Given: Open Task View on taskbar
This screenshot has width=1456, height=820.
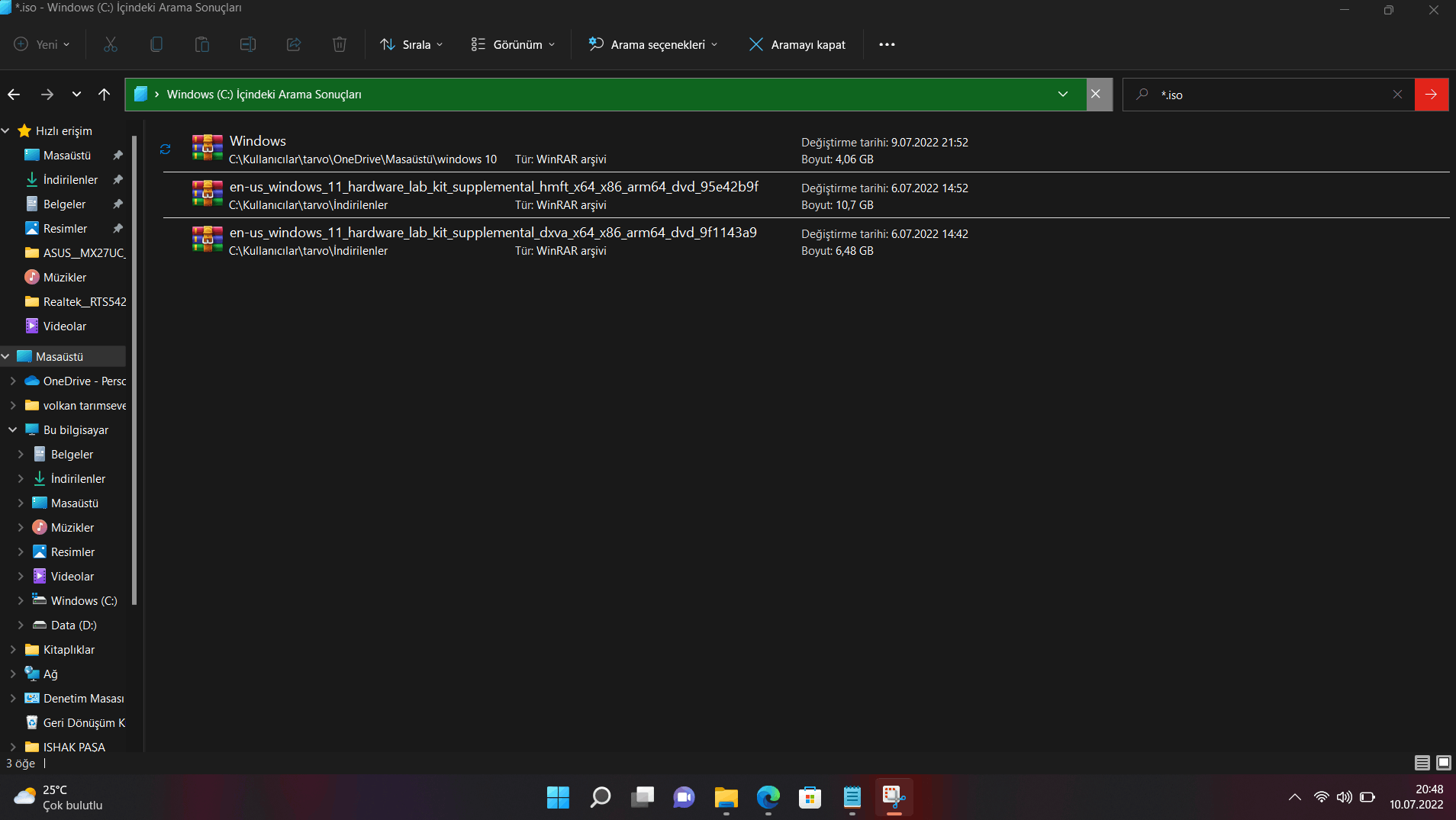Looking at the screenshot, I should point(643,797).
